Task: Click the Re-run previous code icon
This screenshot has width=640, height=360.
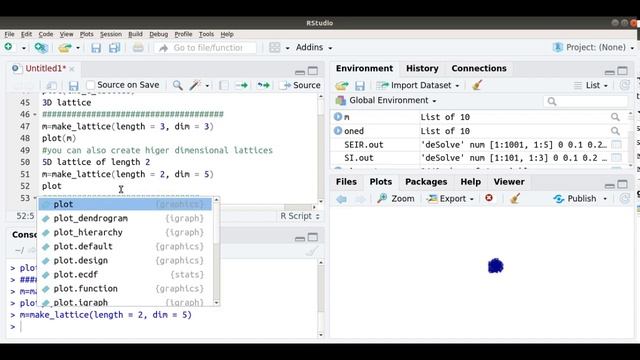Action: click(x=264, y=85)
